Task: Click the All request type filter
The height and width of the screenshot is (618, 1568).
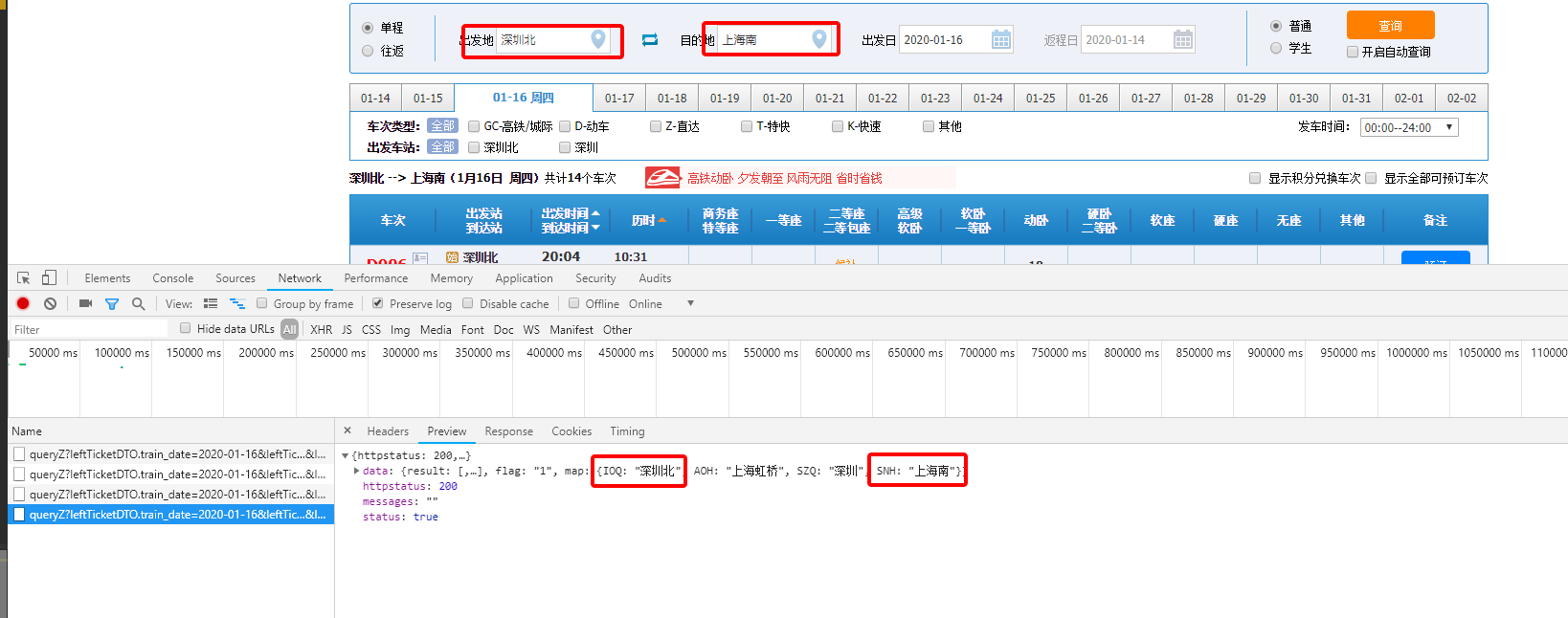Action: [289, 329]
